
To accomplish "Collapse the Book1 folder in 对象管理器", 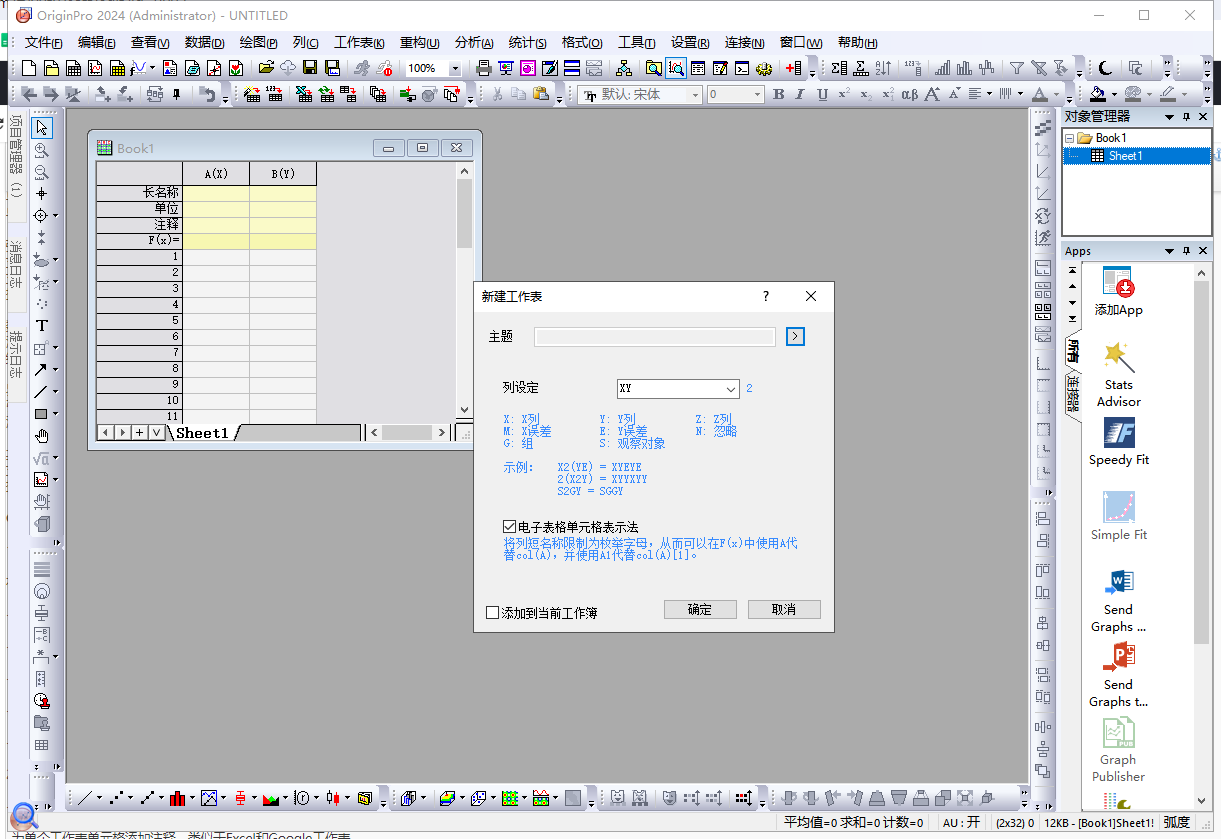I will point(1068,138).
